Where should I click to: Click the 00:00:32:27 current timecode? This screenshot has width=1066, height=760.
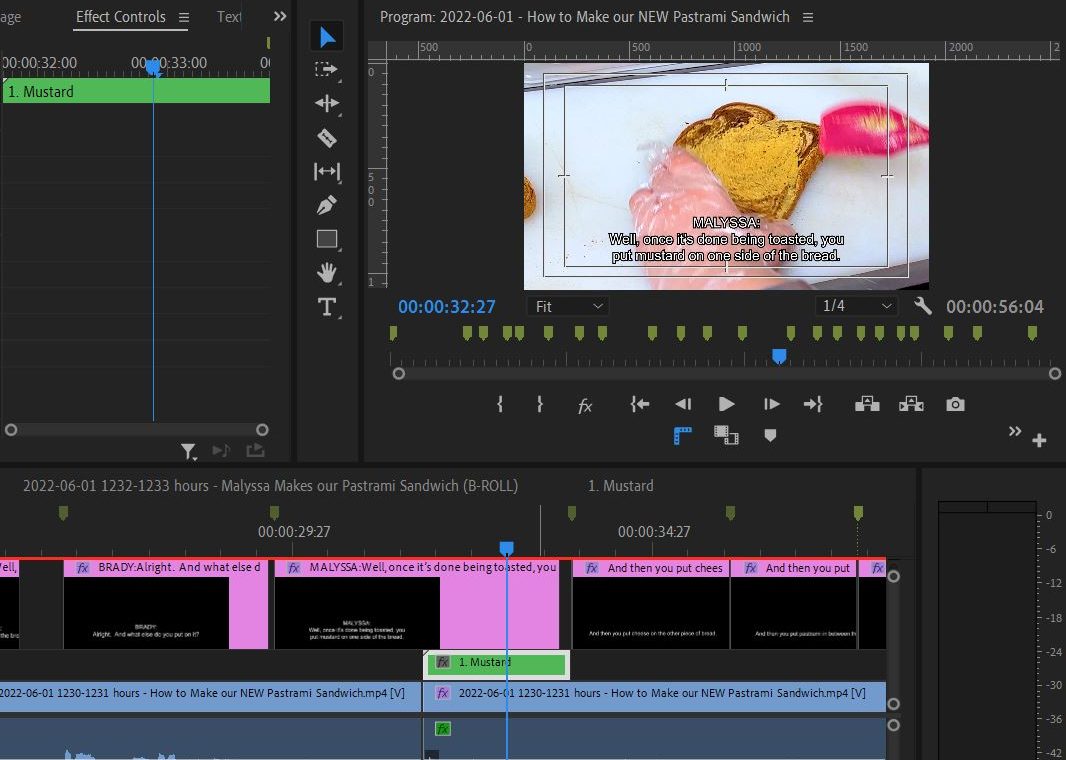tap(447, 307)
